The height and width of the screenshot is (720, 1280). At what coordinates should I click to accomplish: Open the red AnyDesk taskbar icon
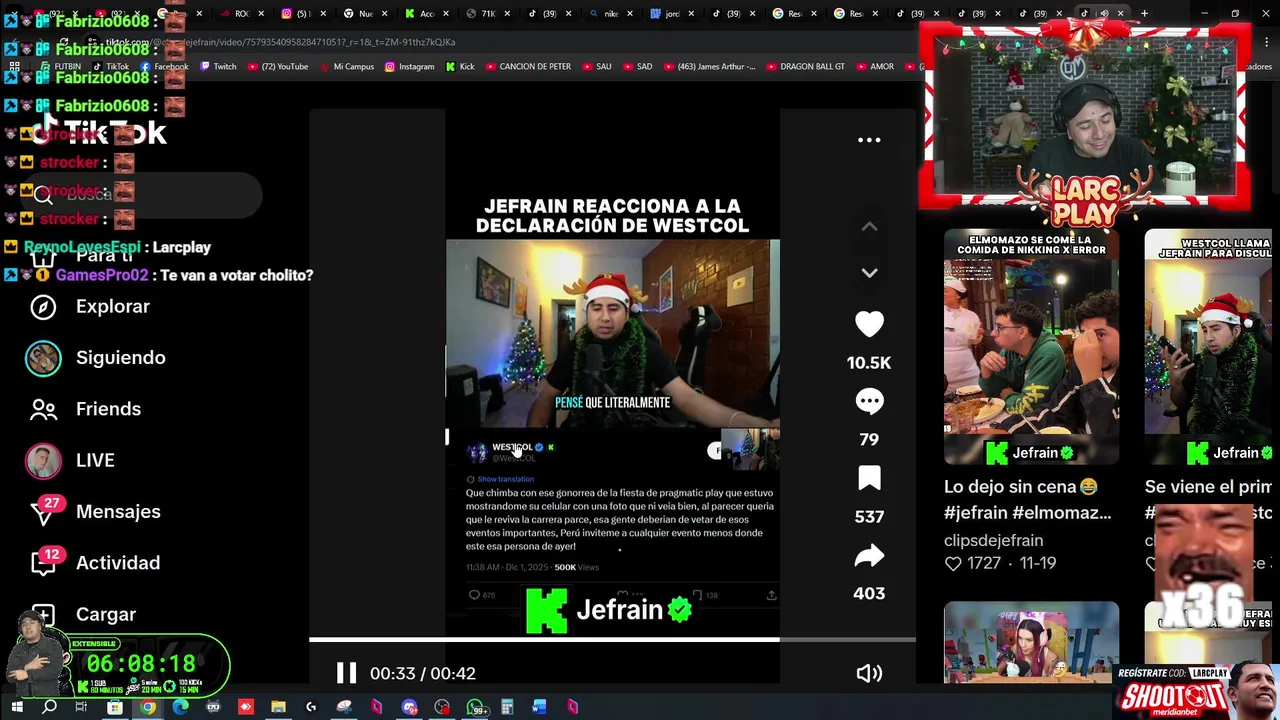[246, 708]
